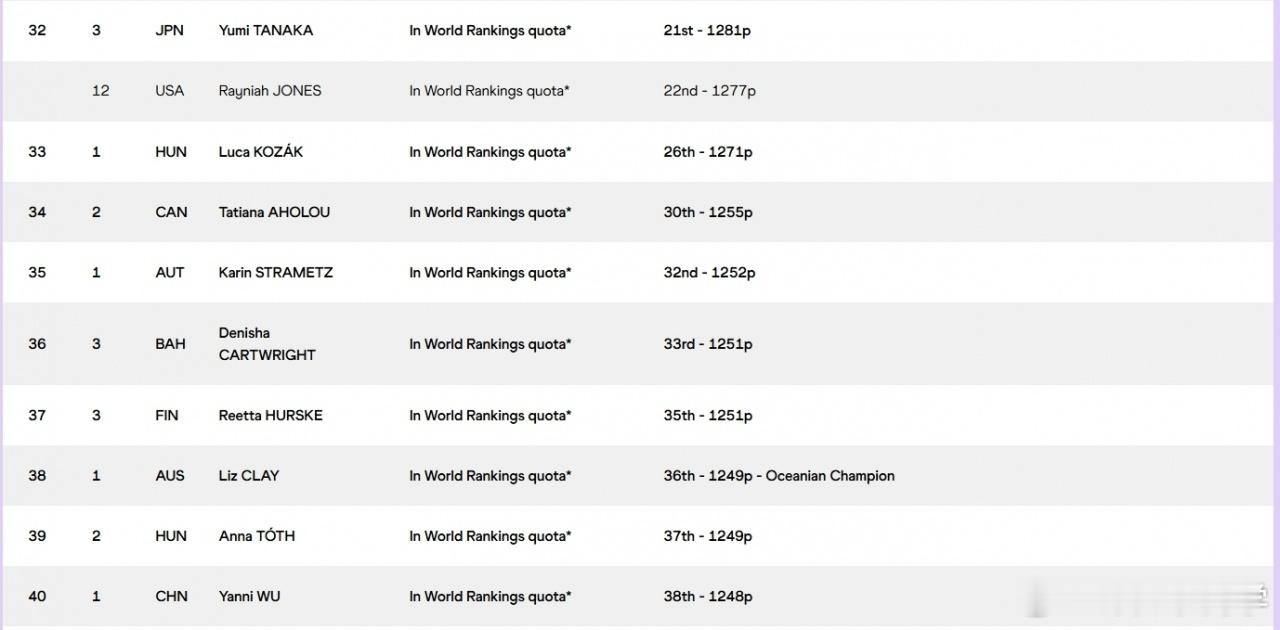Select Reetta HURSKE athlete name

coord(271,415)
